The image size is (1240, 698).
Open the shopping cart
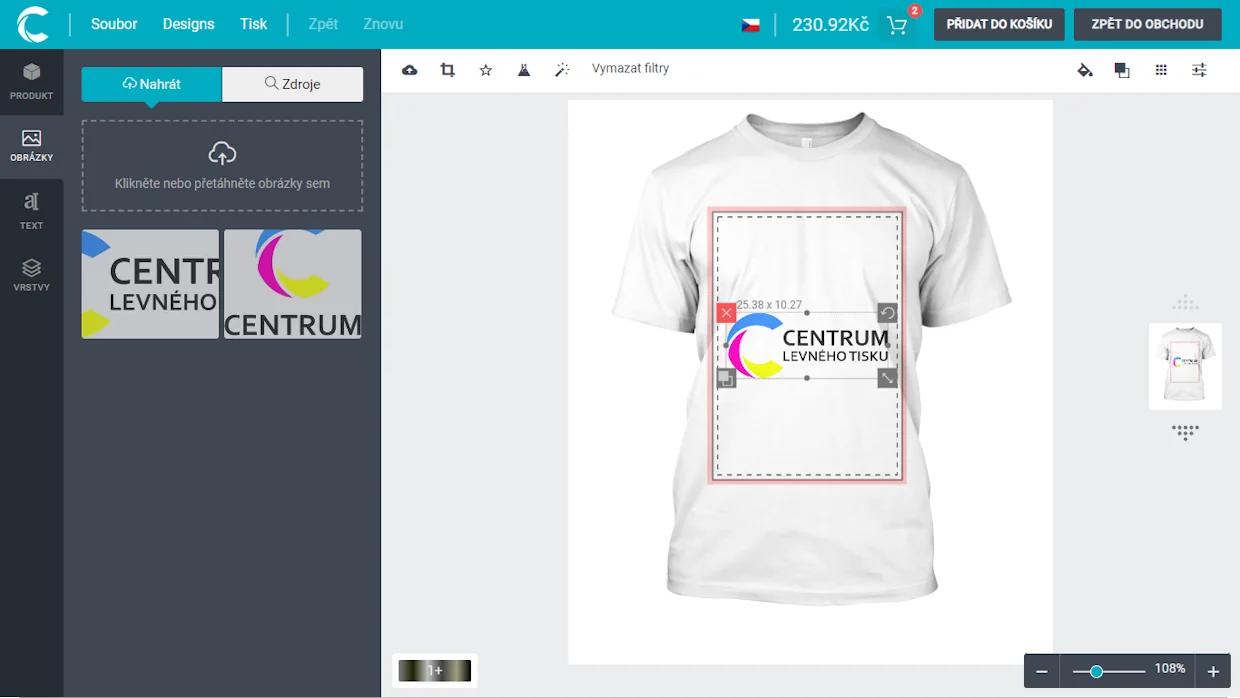[897, 25]
